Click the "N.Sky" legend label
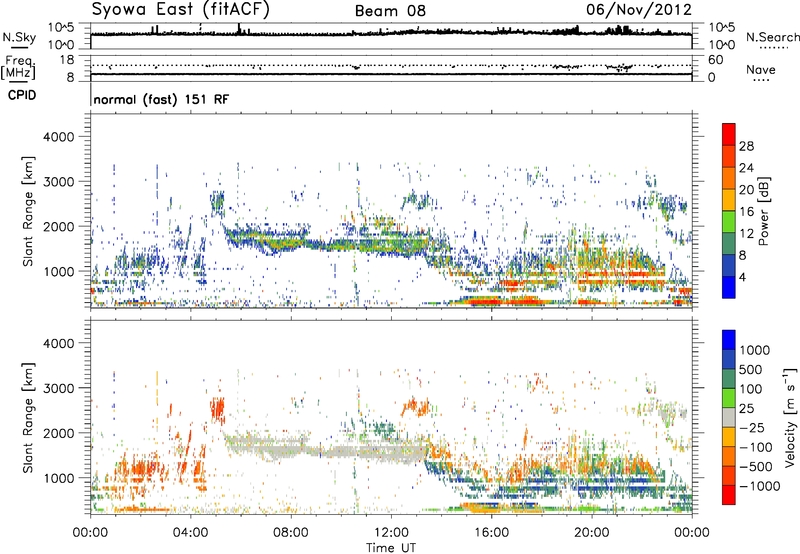This screenshot has width=800, height=554. pyautogui.click(x=19, y=37)
